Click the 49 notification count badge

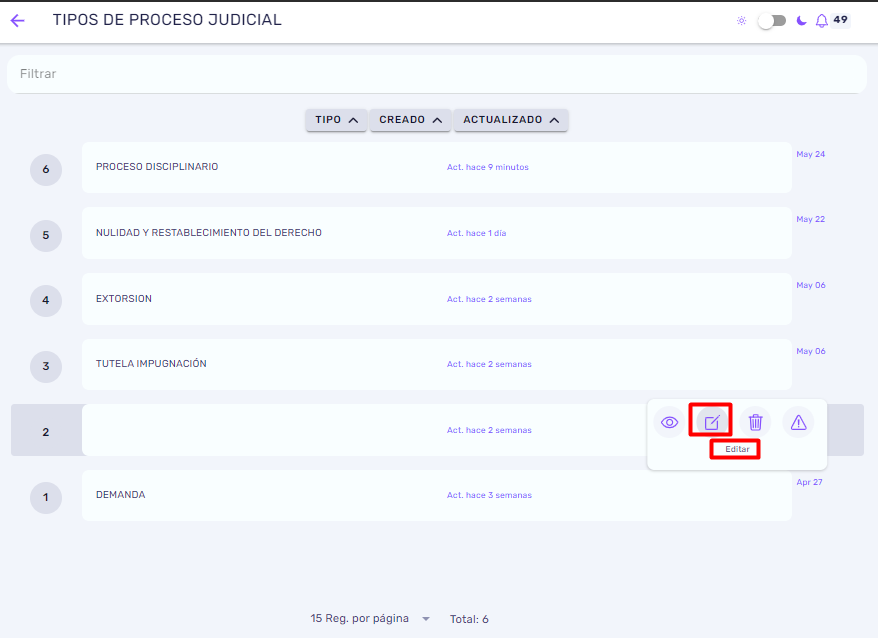(x=840, y=20)
